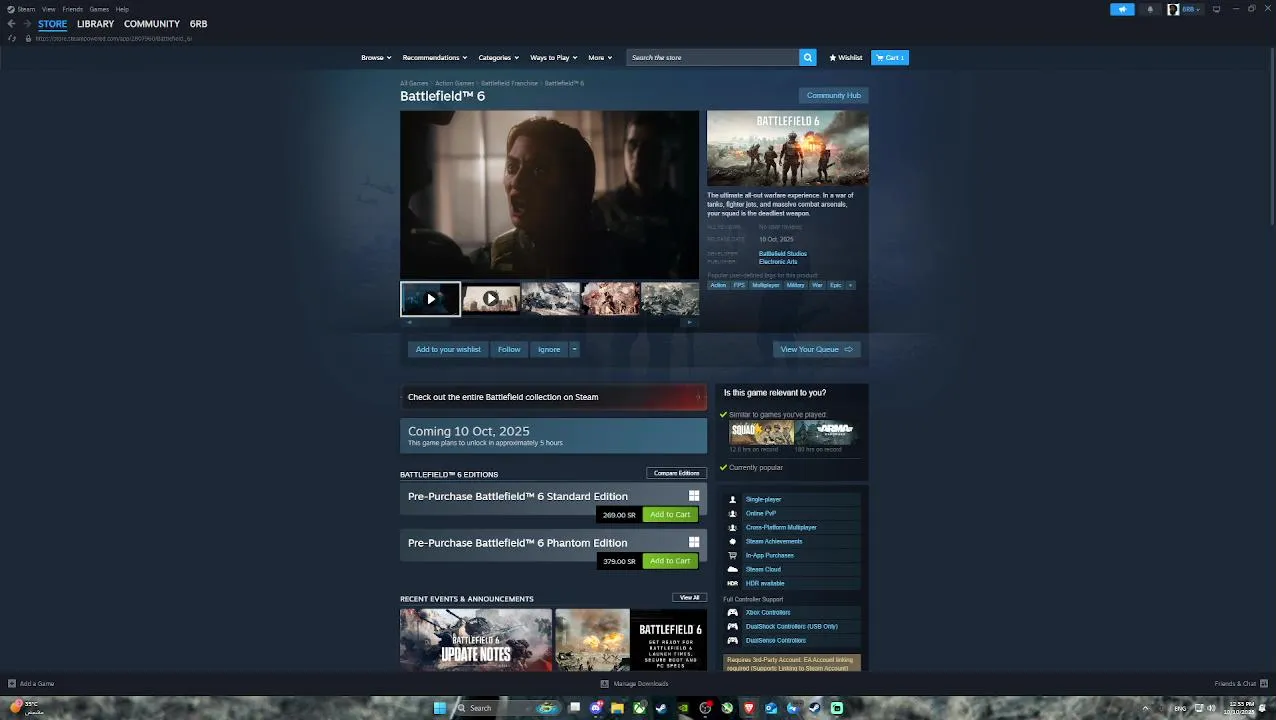Viewport: 1276px width, 720px height.
Task: Click the Electronic Arts publisher link
Action: point(778,262)
